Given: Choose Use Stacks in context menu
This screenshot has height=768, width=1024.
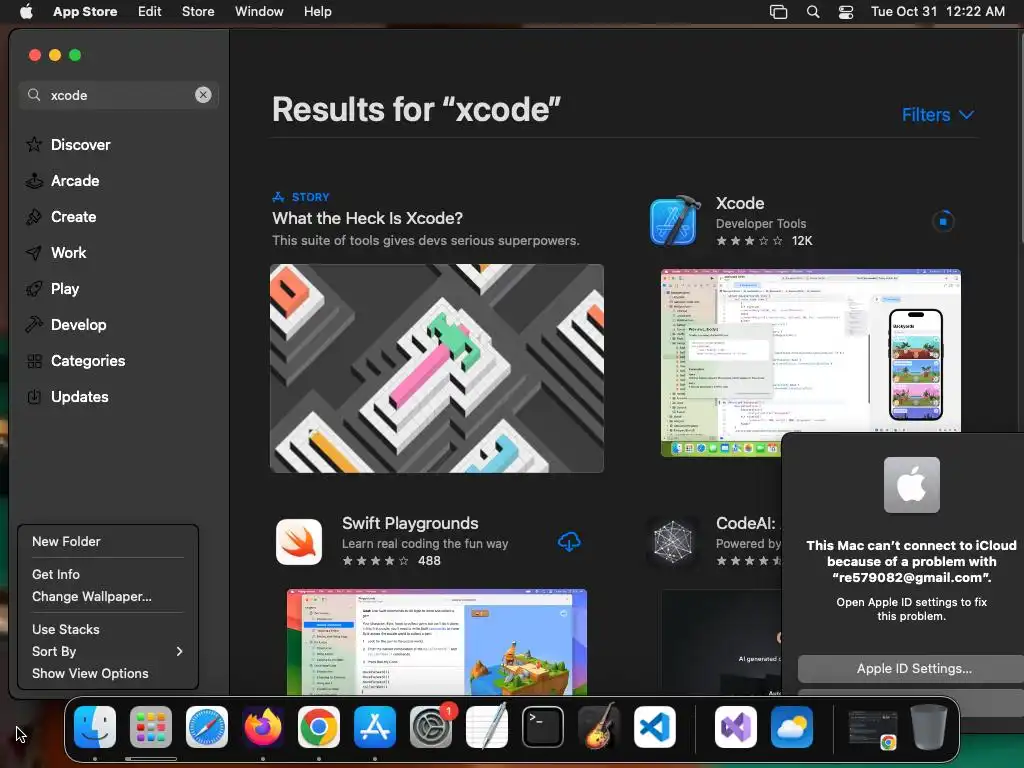Looking at the screenshot, I should coord(108,629).
